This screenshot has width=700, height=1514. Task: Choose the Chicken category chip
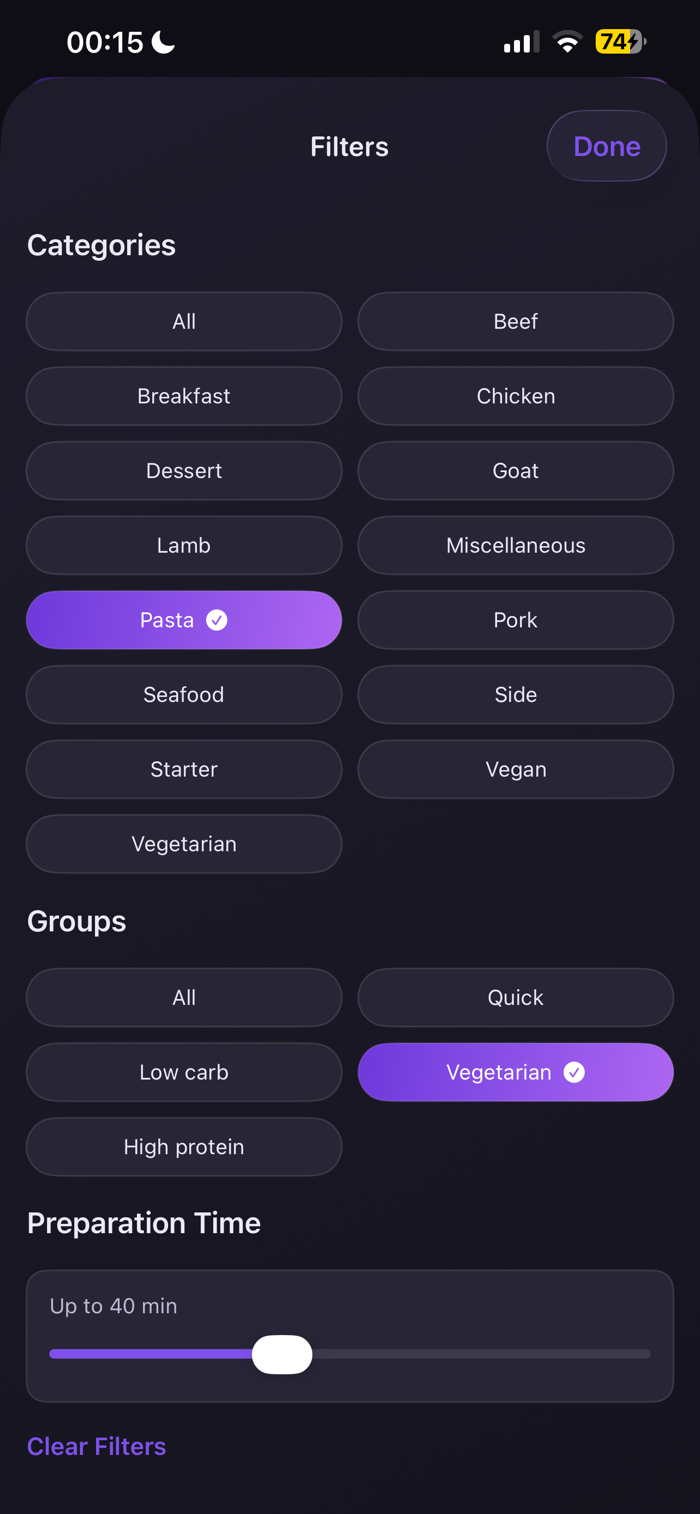tap(515, 396)
